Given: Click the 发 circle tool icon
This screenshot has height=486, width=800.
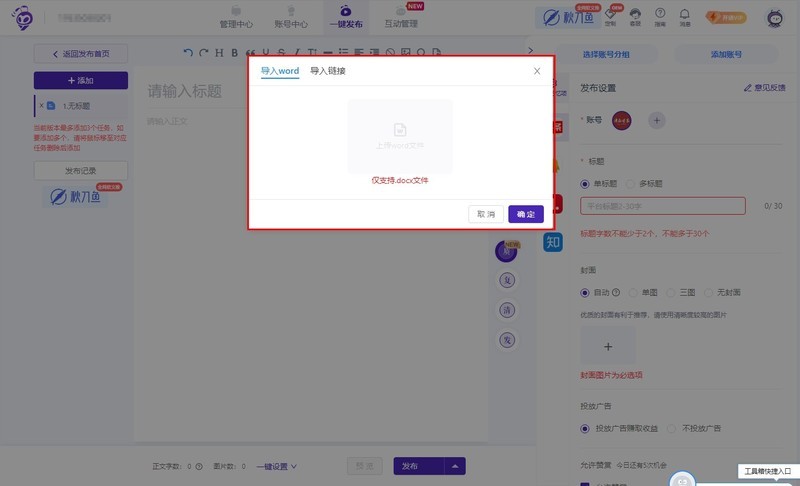Looking at the screenshot, I should (x=507, y=340).
